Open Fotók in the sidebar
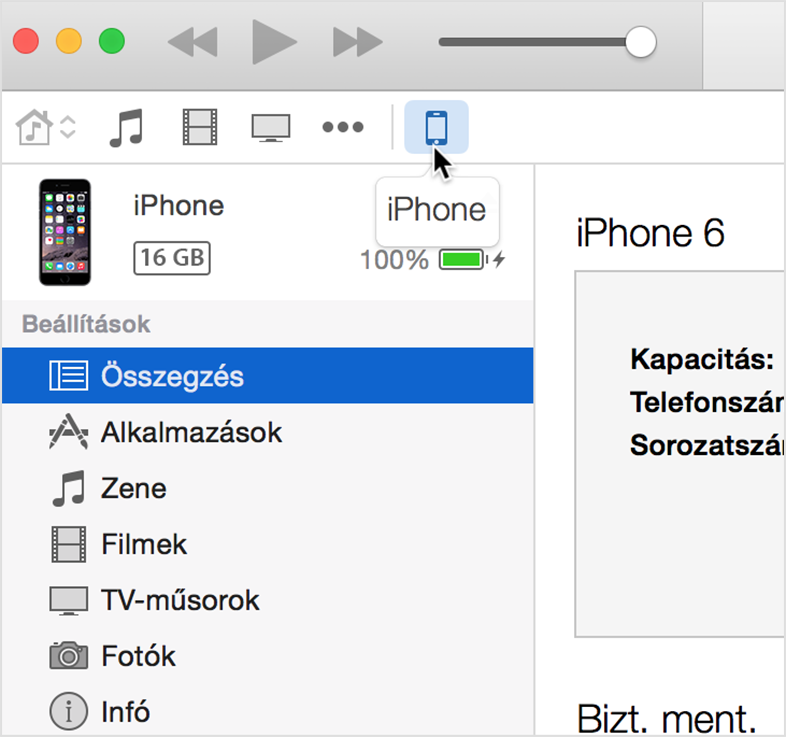The width and height of the screenshot is (786, 738). [138, 656]
